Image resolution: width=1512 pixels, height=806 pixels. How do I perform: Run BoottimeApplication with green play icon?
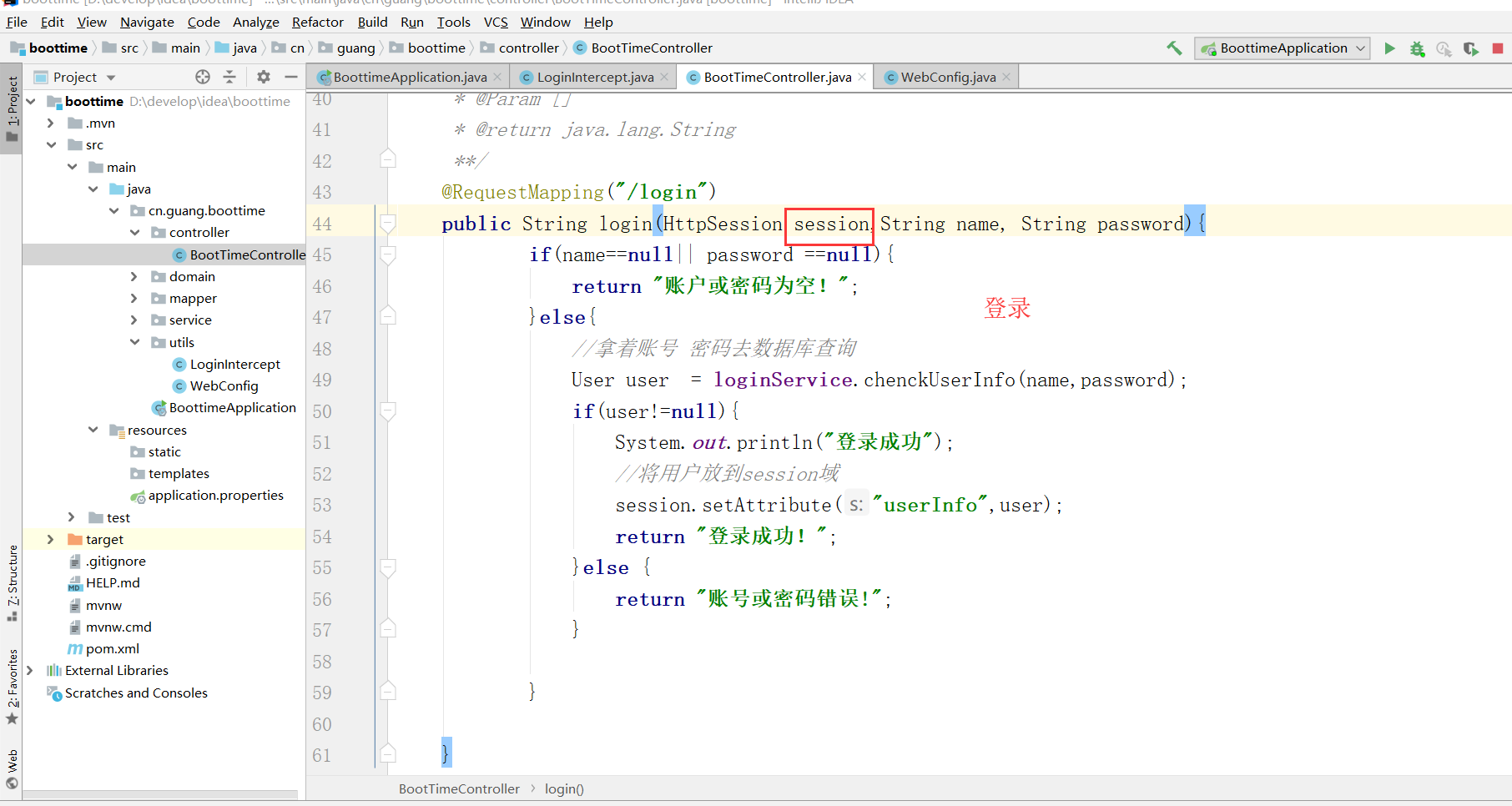(x=1389, y=48)
